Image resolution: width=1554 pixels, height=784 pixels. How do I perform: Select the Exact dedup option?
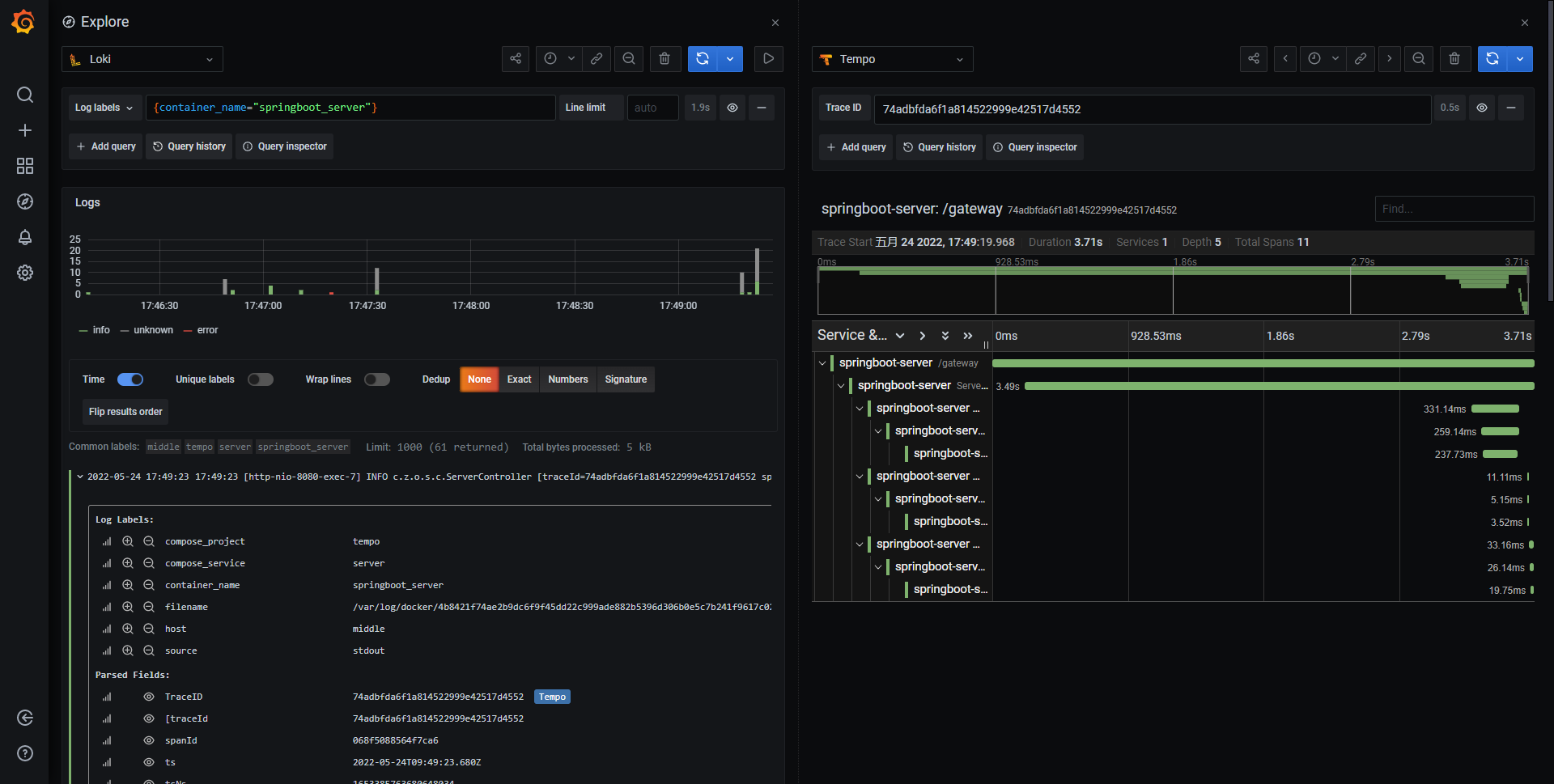tap(519, 379)
